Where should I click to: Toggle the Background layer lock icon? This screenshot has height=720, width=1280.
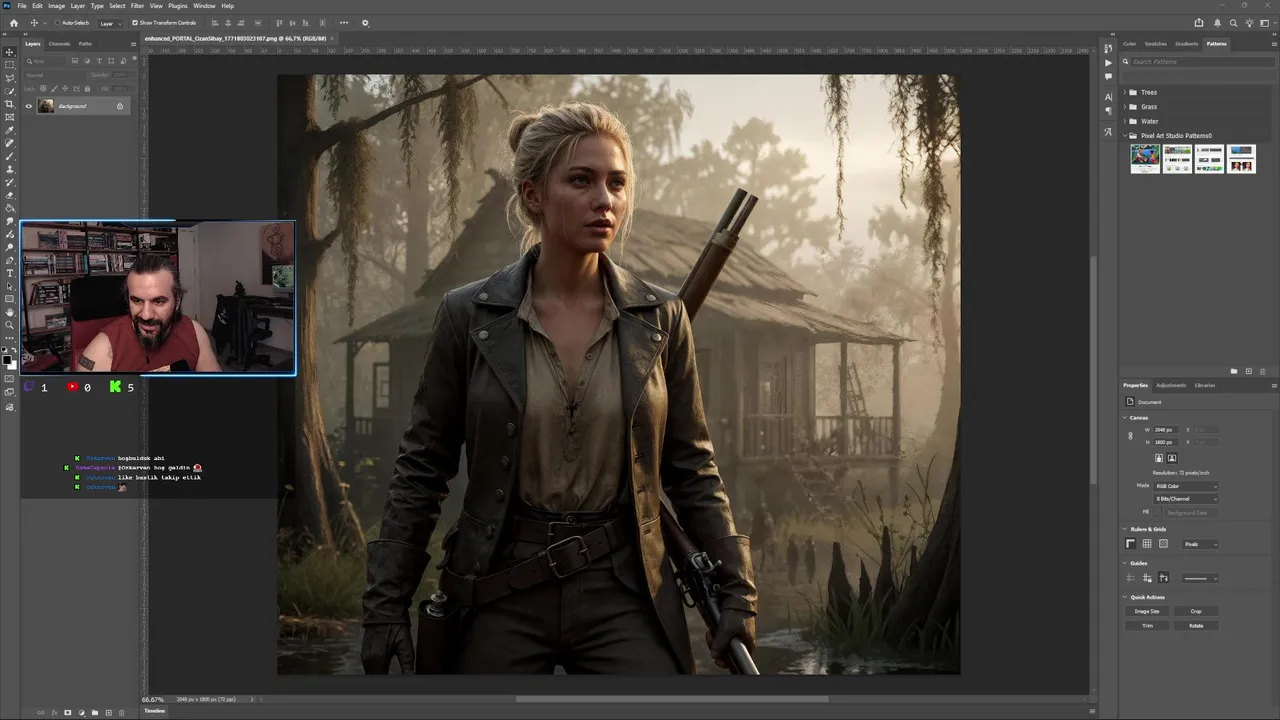[120, 106]
